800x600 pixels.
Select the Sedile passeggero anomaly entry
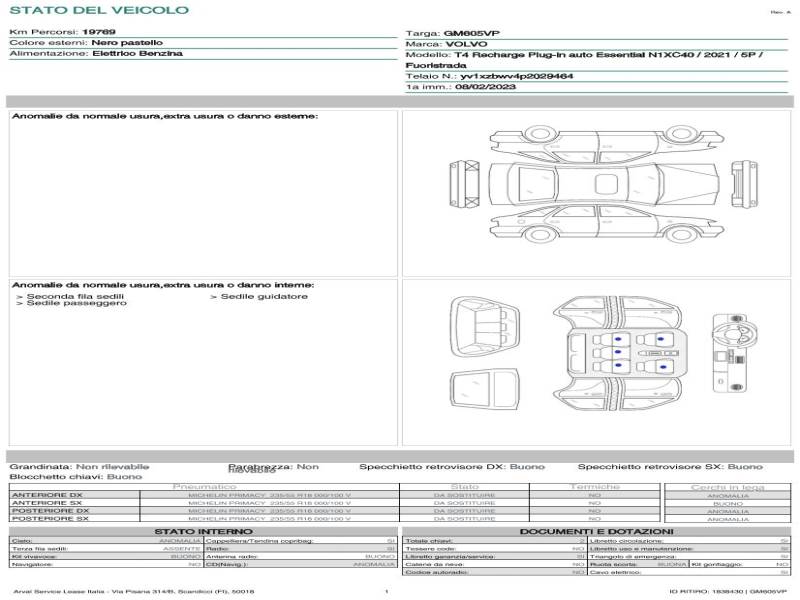(x=71, y=303)
